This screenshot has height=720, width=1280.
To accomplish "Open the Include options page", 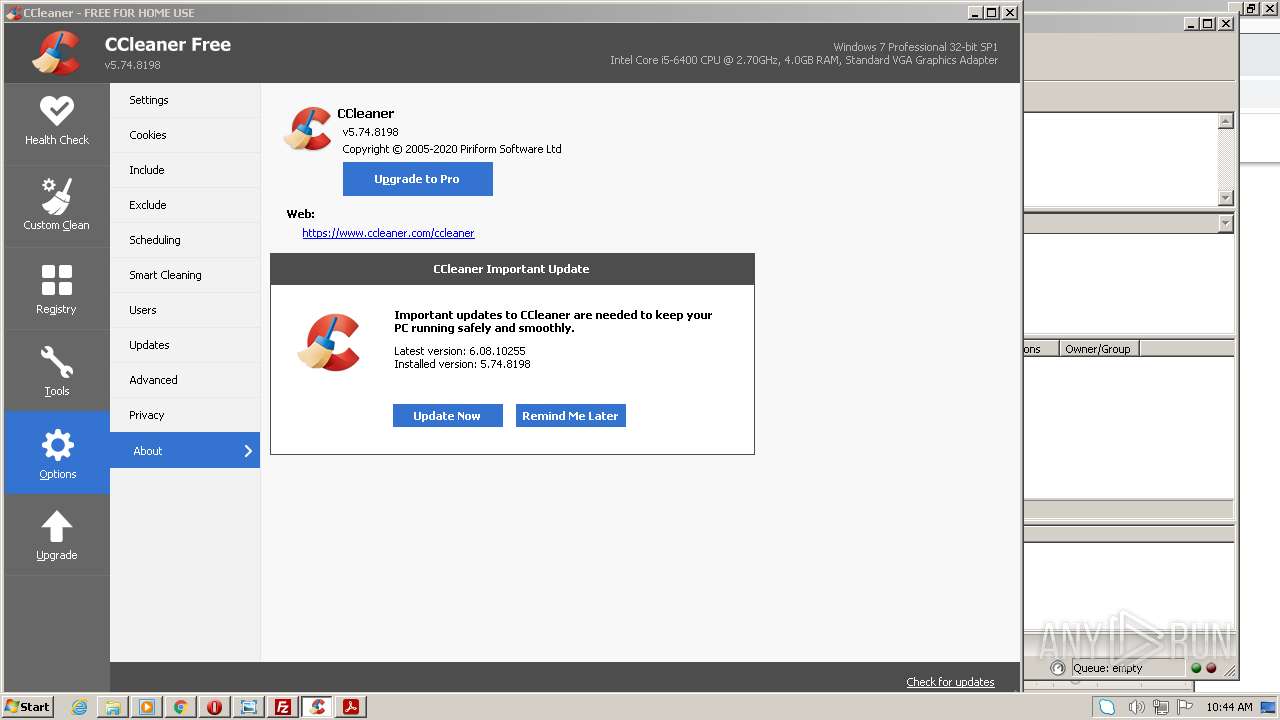I will pyautogui.click(x=185, y=170).
